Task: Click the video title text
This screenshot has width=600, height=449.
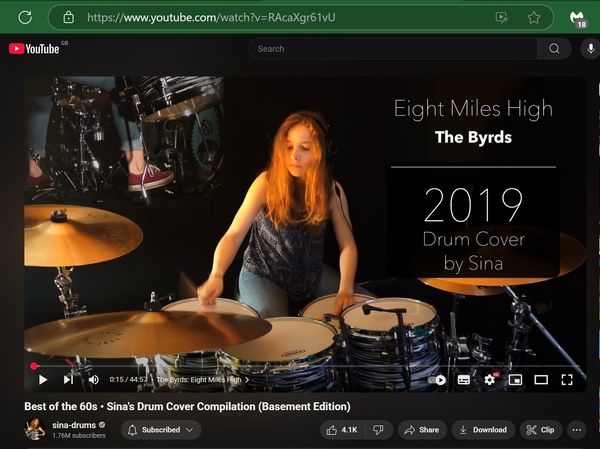Action: (x=187, y=406)
